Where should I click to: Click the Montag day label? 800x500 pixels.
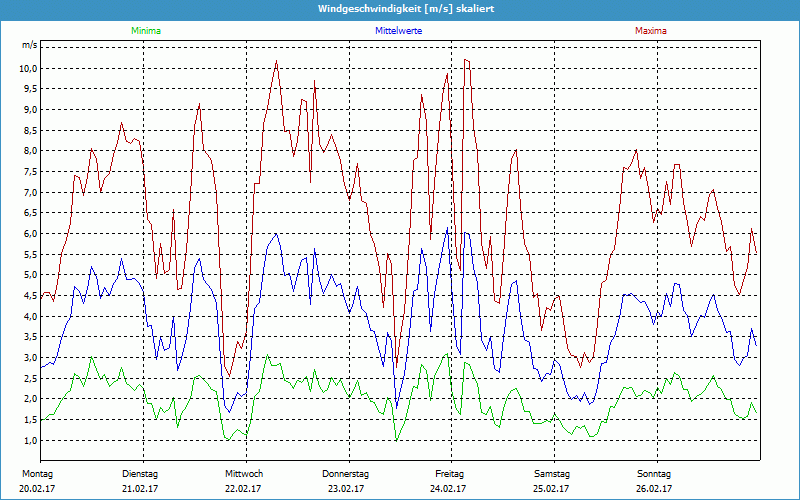click(x=37, y=474)
